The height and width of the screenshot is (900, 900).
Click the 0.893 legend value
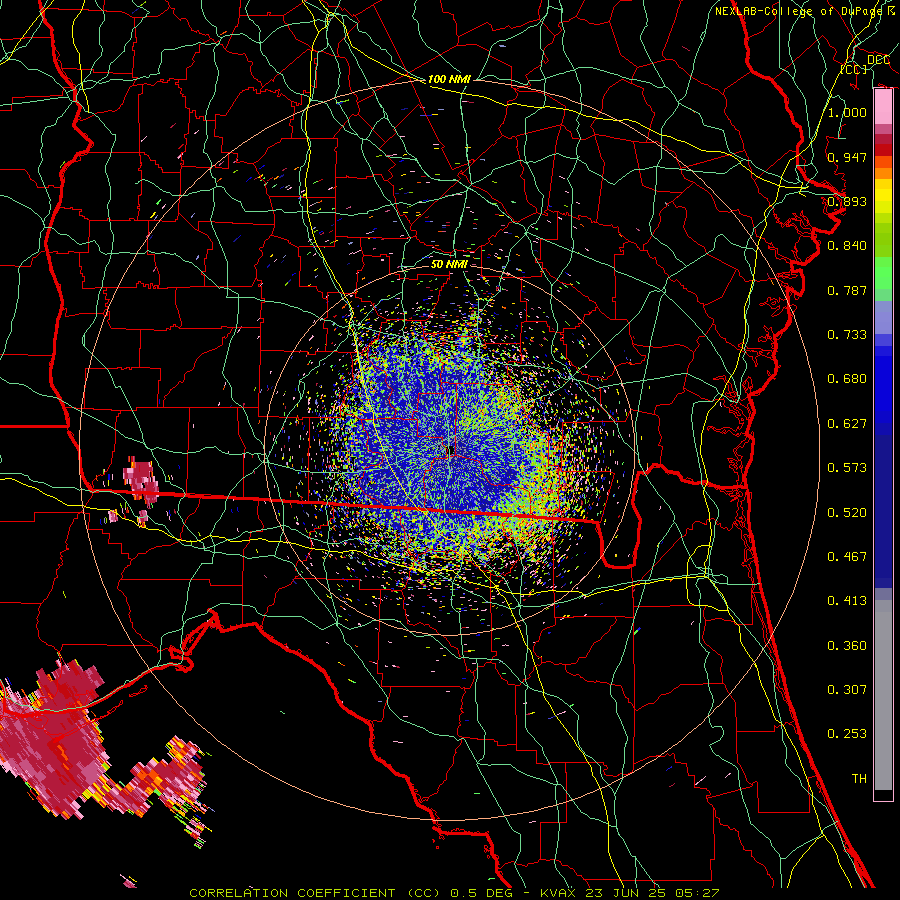click(x=847, y=201)
